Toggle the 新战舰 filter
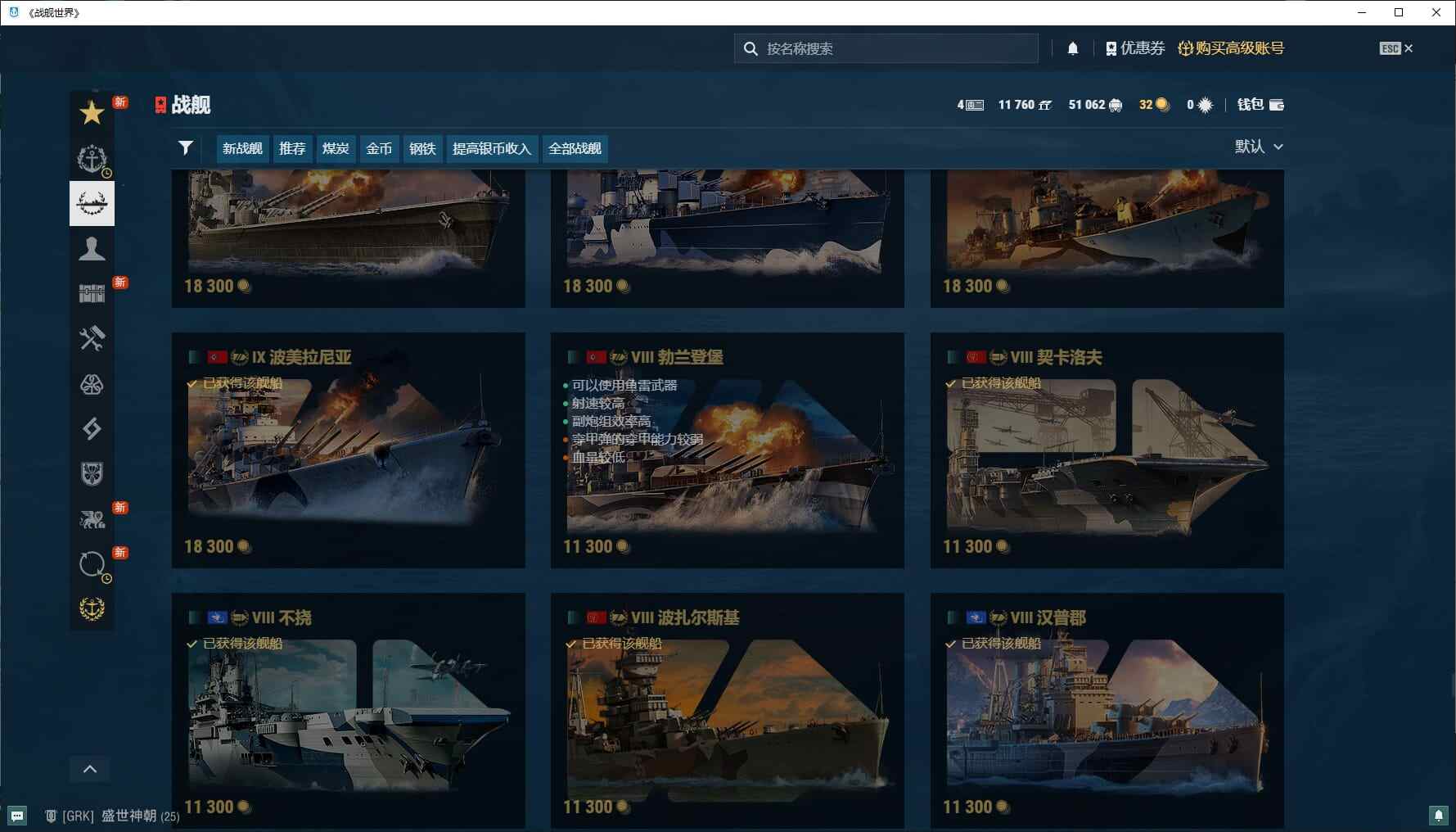 coord(242,148)
